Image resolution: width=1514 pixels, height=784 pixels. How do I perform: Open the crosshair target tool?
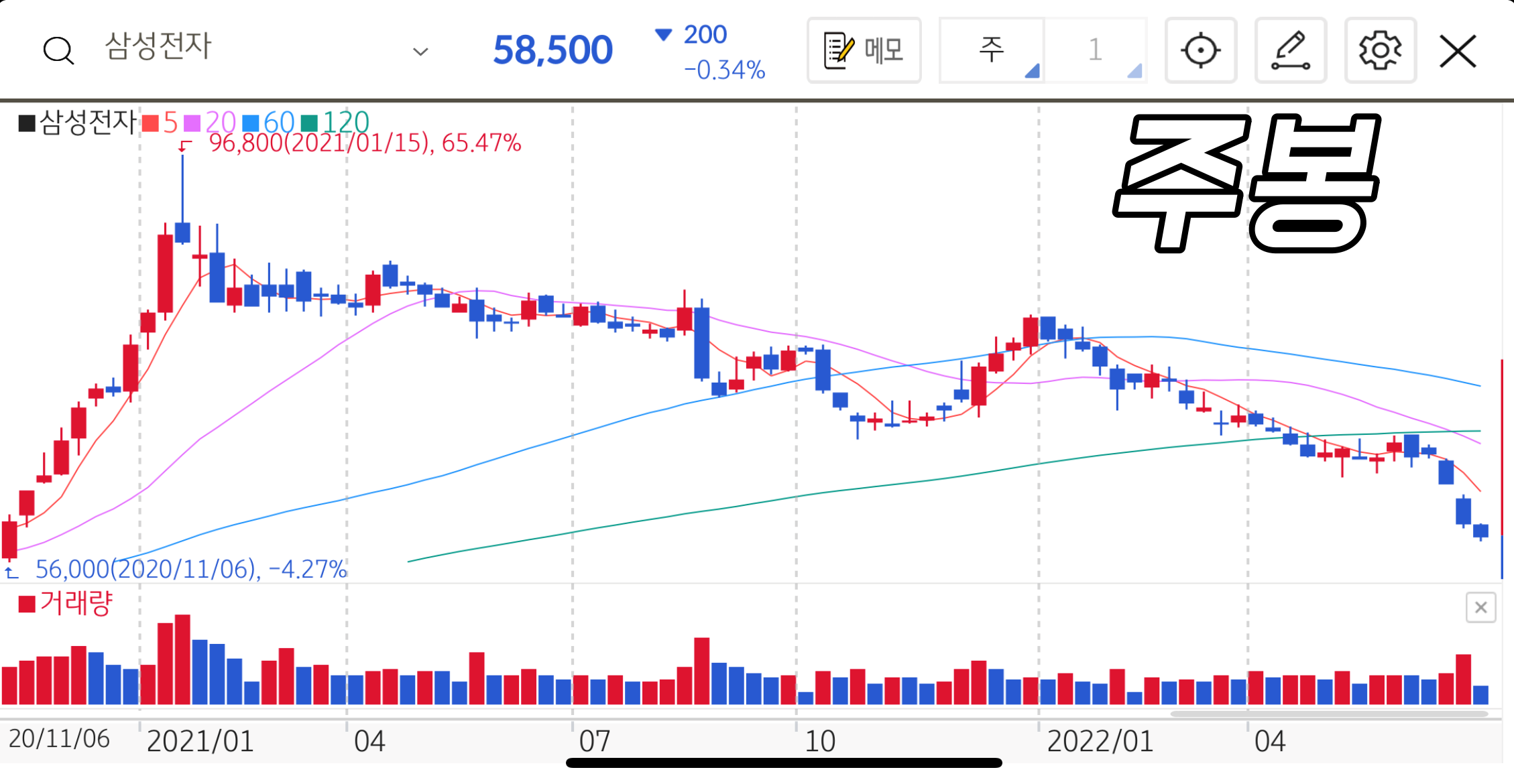(1200, 51)
